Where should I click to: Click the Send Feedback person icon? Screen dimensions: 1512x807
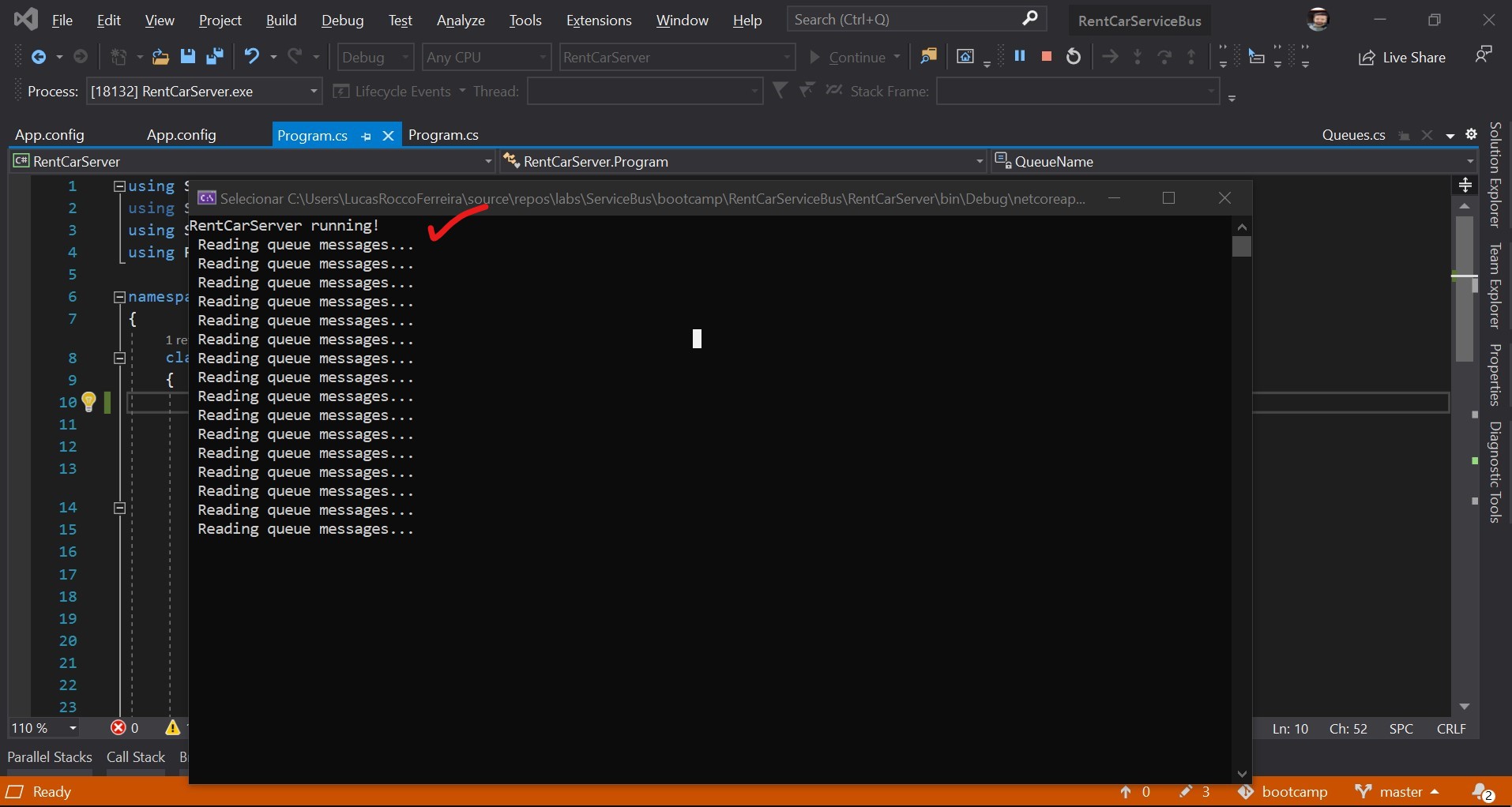[1484, 54]
